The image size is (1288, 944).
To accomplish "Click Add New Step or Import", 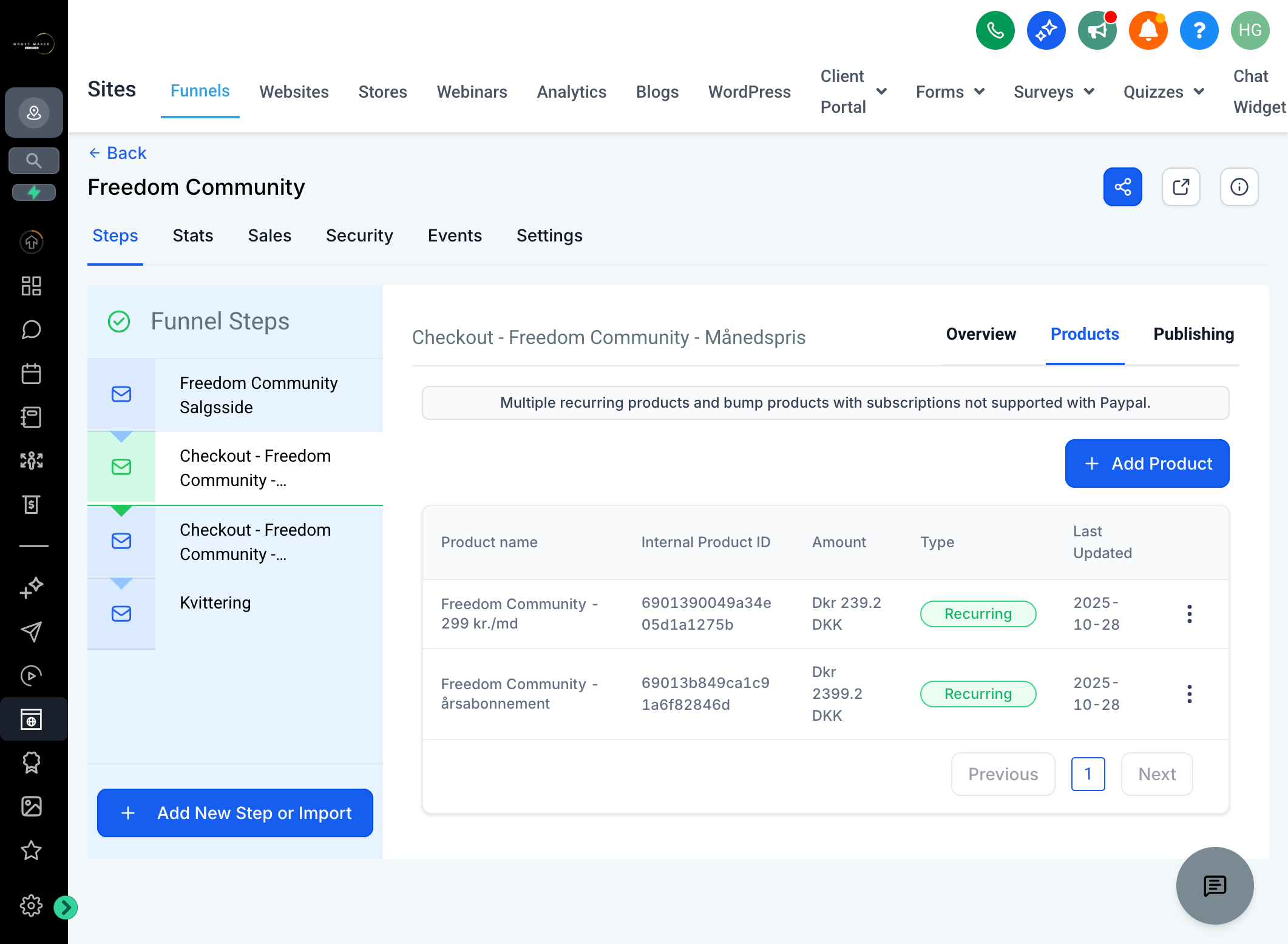I will pos(235,813).
